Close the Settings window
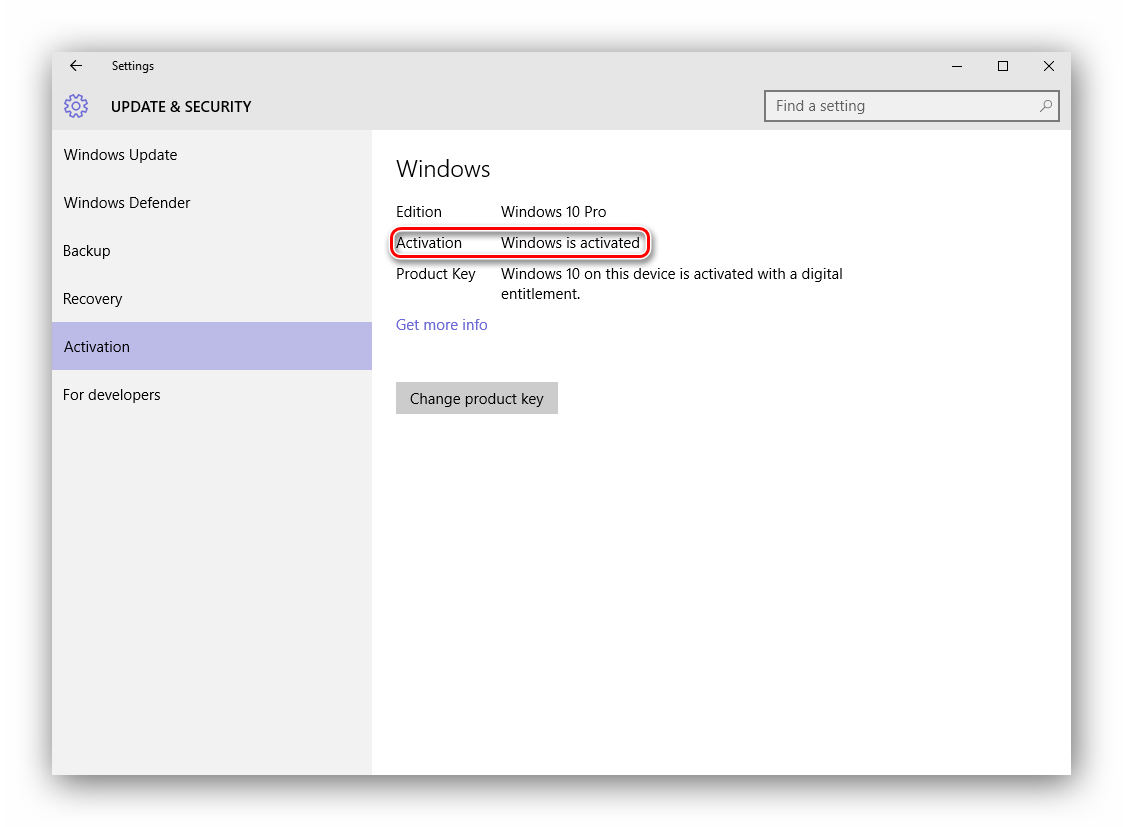Image resolution: width=1123 pixels, height=827 pixels. (1049, 66)
